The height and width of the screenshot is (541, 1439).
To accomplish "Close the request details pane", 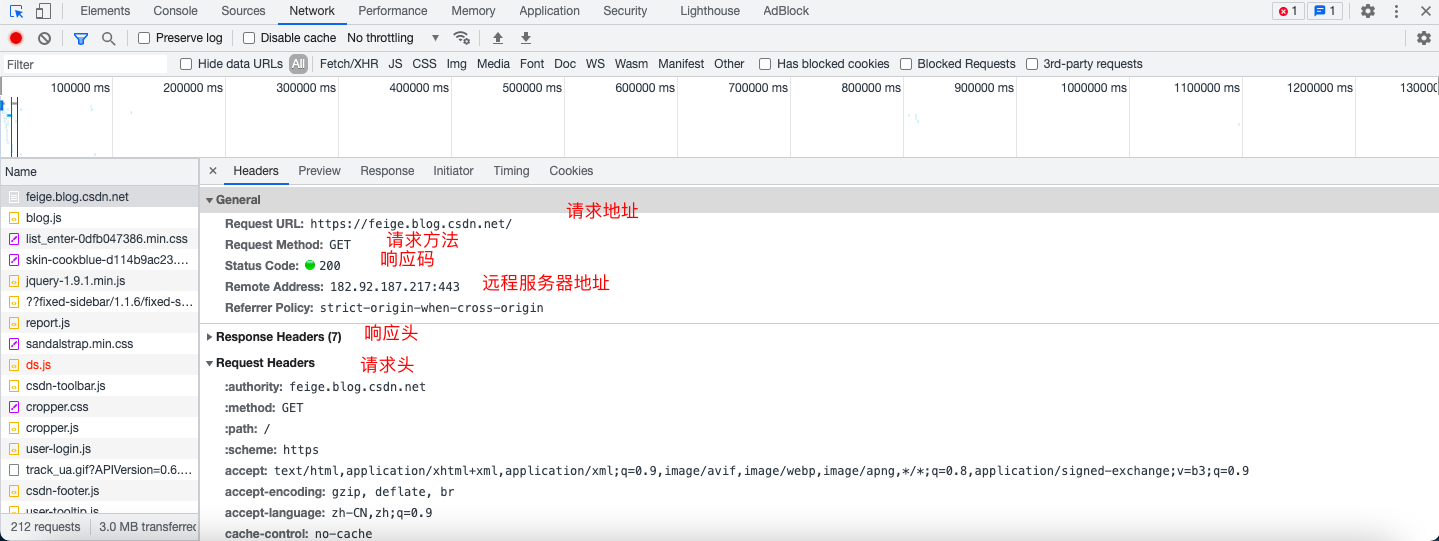I will tap(213, 171).
